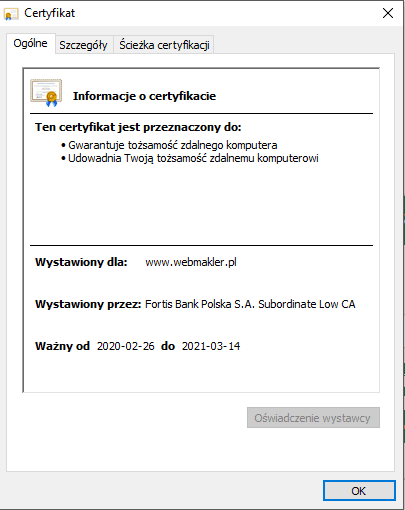This screenshot has height=510, width=405.
Task: Close the Certyfikat dialog with X
Action: click(x=388, y=13)
